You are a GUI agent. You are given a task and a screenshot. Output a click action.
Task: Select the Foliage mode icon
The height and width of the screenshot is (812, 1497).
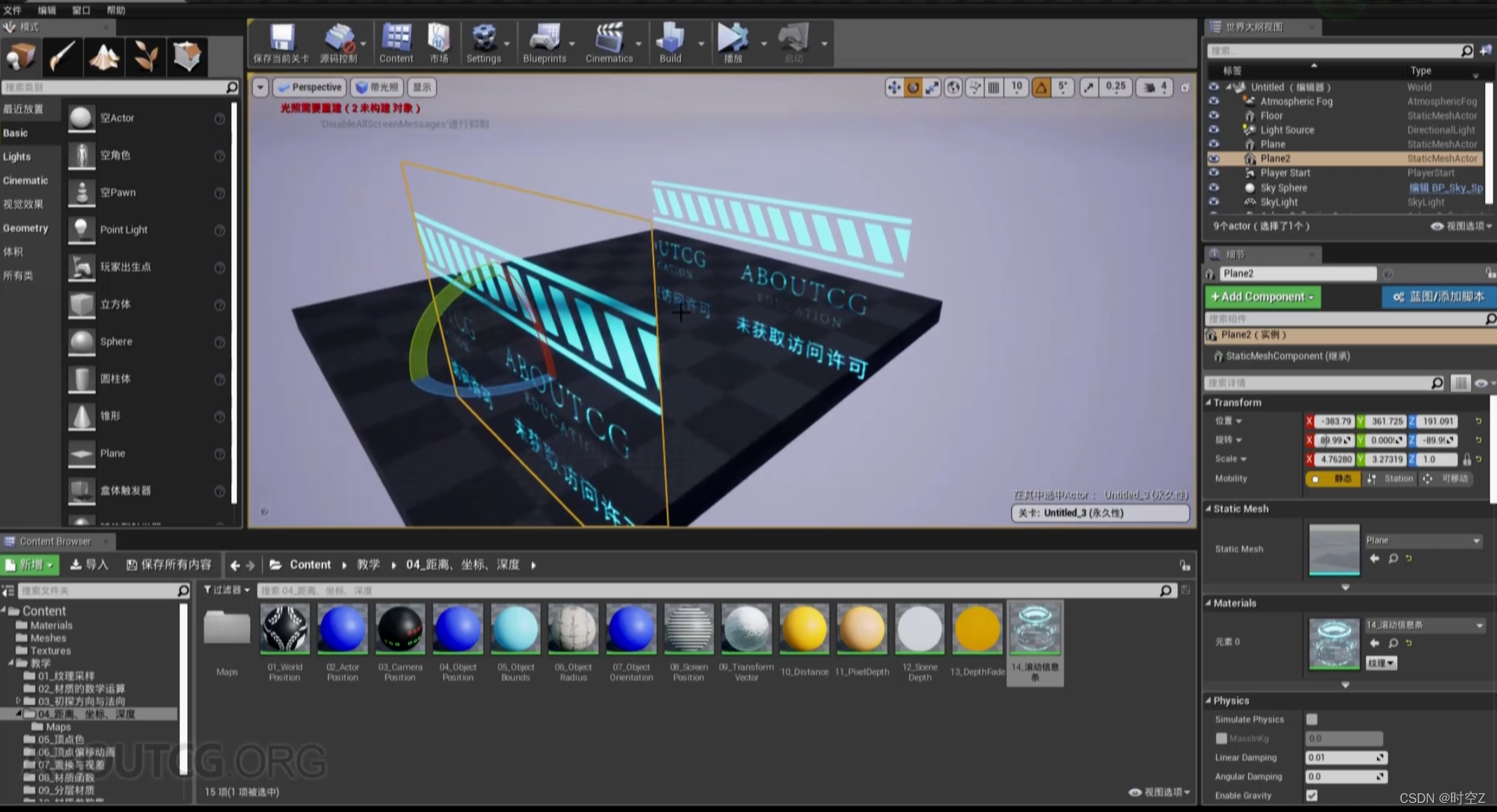pos(145,57)
